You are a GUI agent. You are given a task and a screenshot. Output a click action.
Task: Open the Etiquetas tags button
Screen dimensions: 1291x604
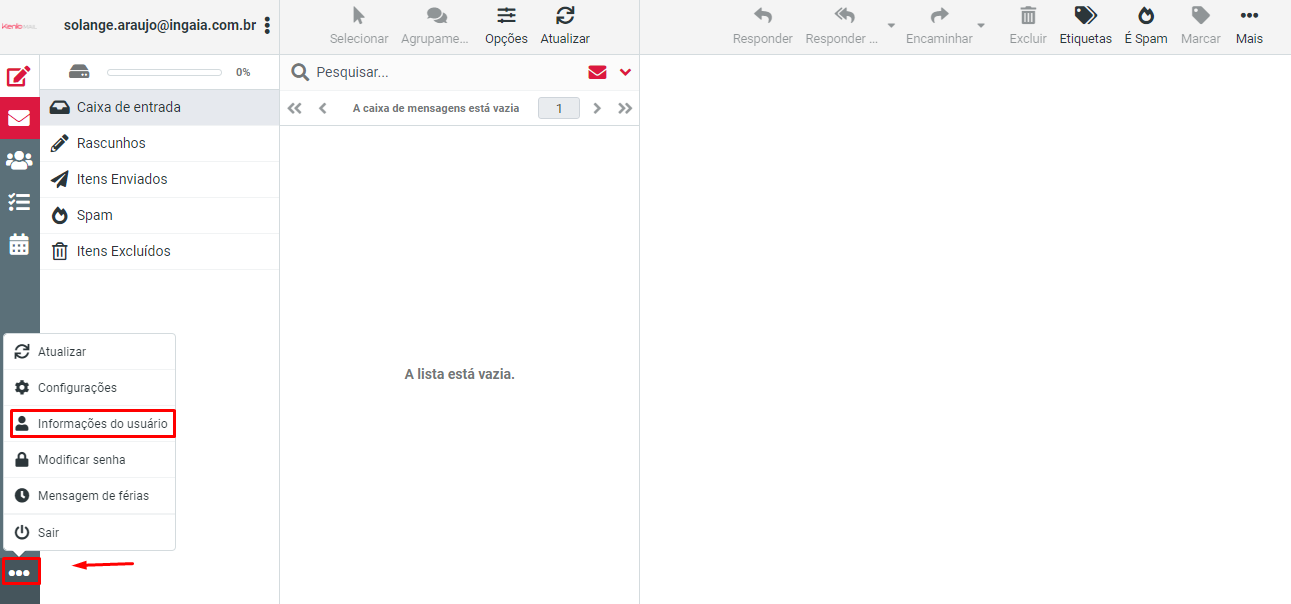tap(1086, 26)
